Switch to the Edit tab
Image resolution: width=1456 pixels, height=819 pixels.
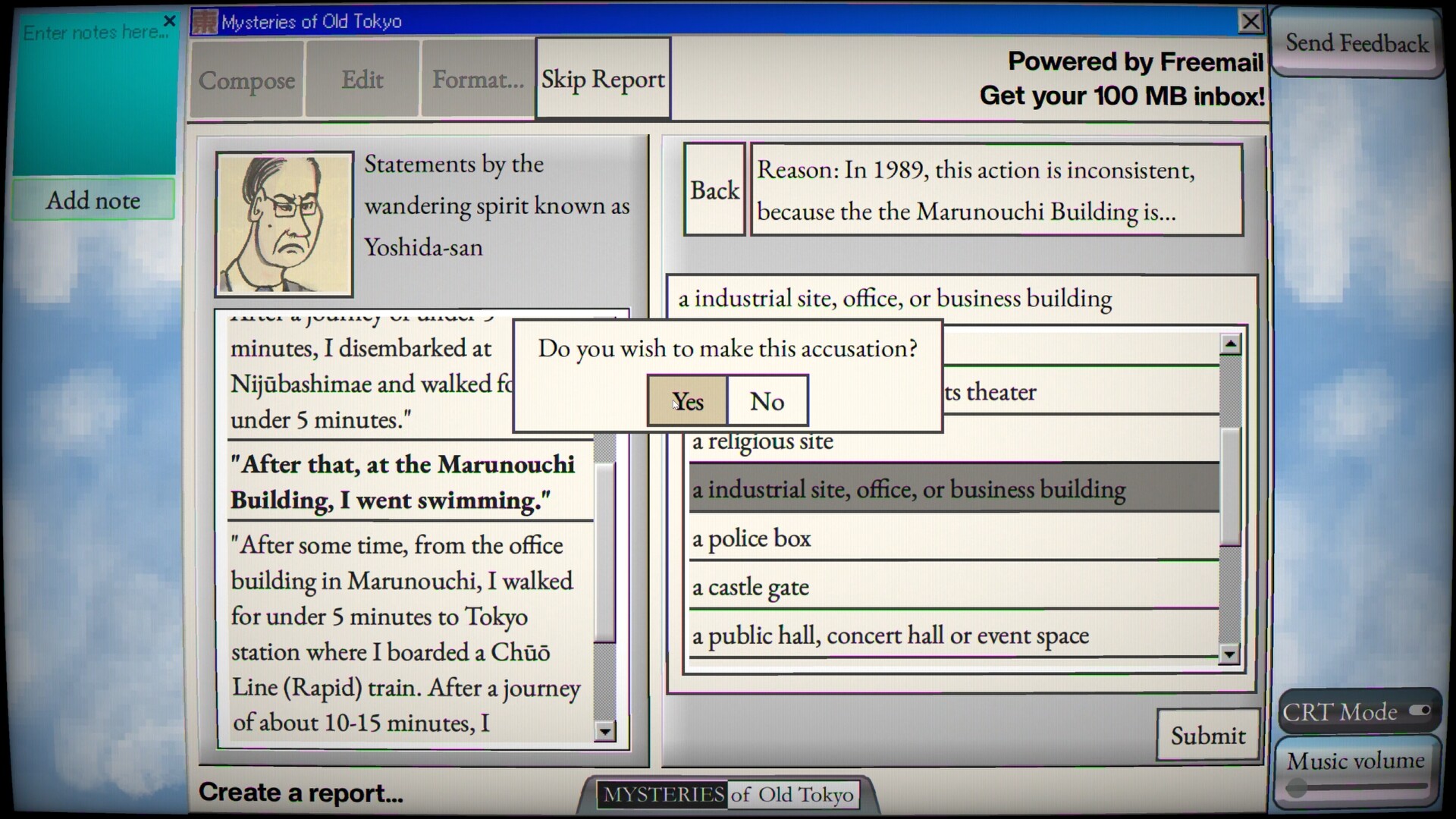point(362,79)
